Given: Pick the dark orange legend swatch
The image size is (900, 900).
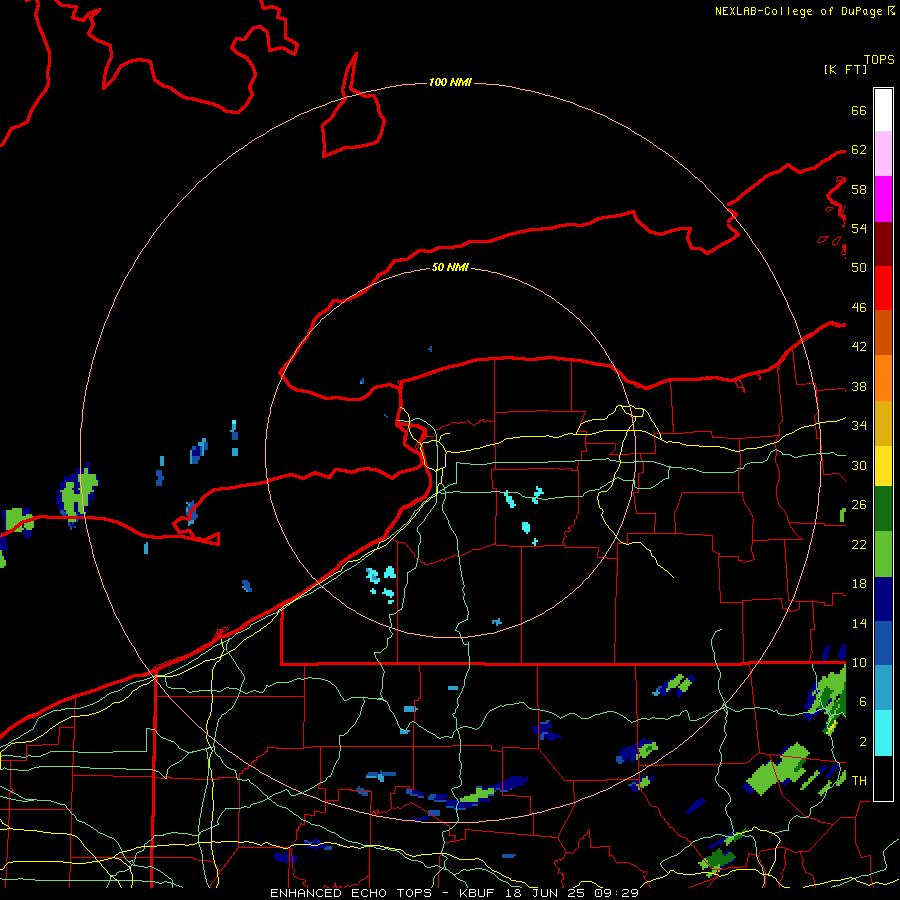Looking at the screenshot, I should pyautogui.click(x=883, y=332).
